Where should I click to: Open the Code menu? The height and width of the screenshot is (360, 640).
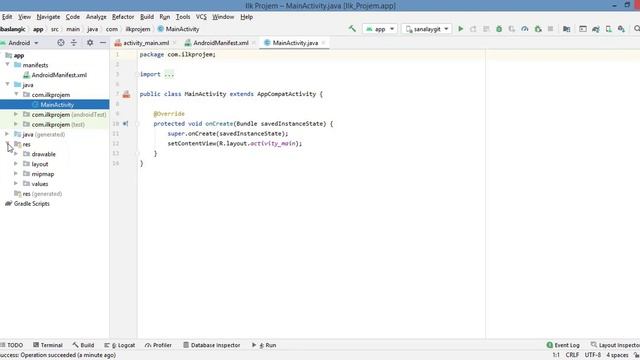tap(73, 17)
